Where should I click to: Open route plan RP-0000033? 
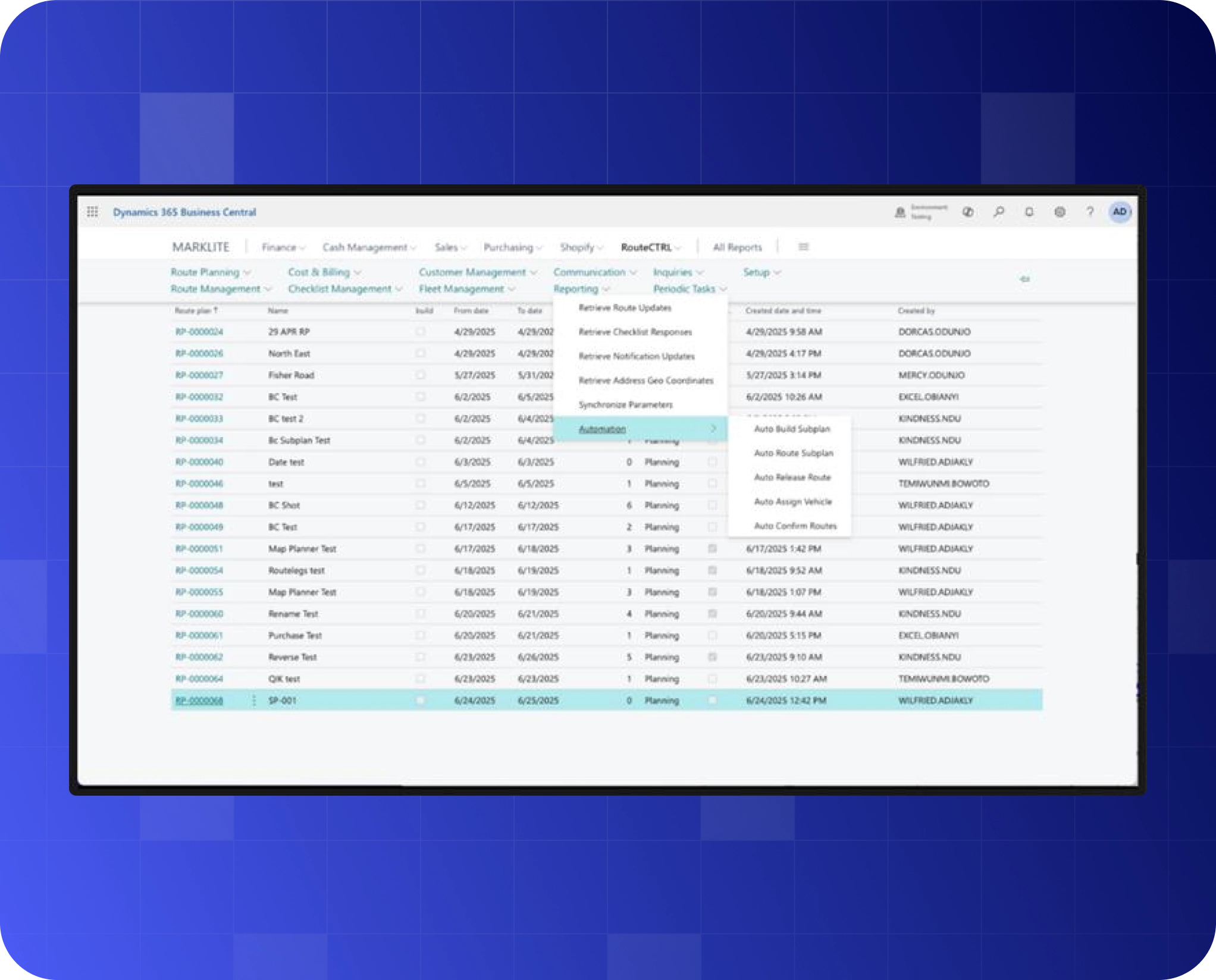point(199,419)
